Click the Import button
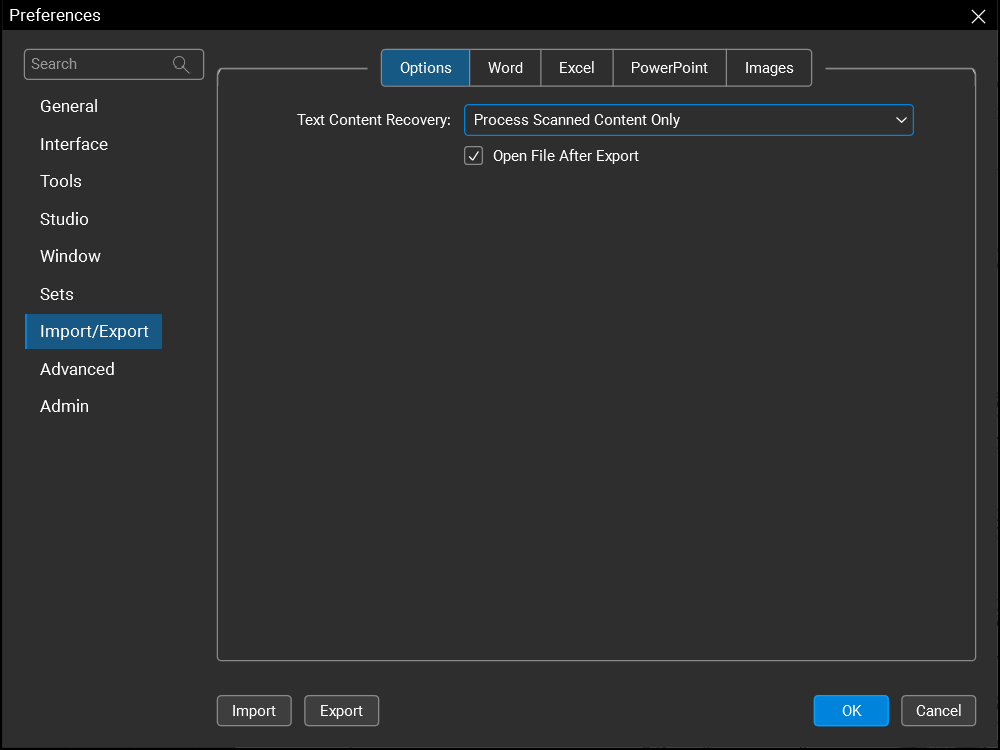1000x750 pixels. click(254, 711)
